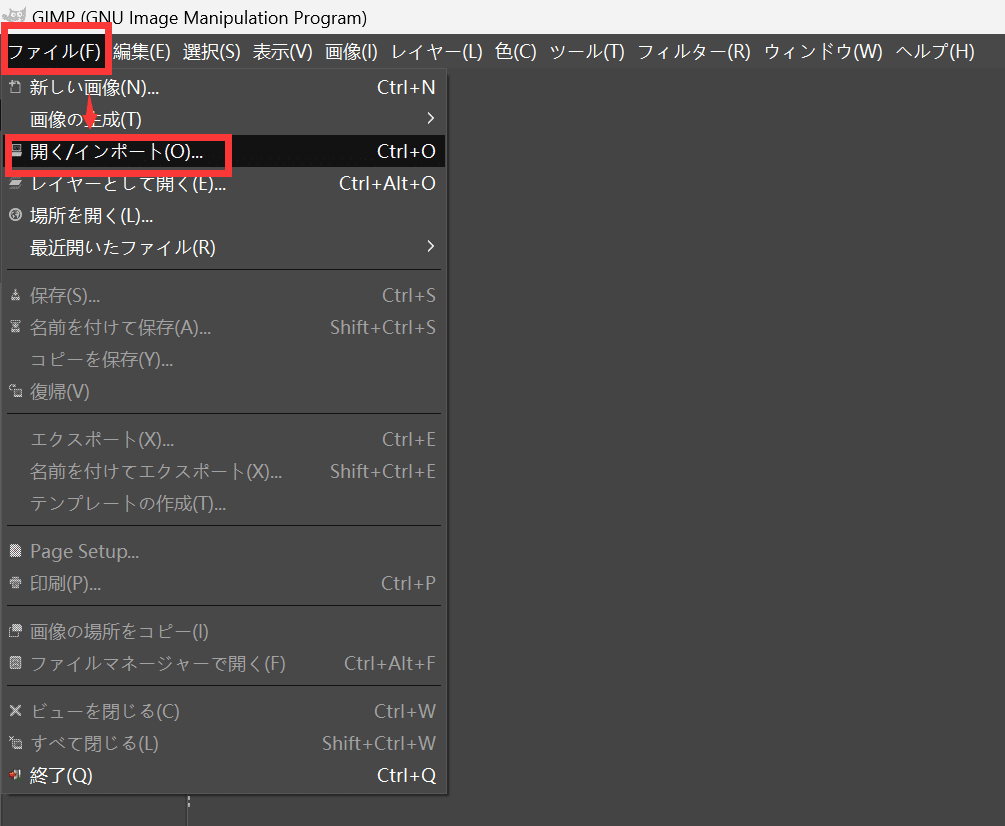Choose レイヤーとして開く(E)... menu entry
The height and width of the screenshot is (826, 1005).
pos(224,183)
